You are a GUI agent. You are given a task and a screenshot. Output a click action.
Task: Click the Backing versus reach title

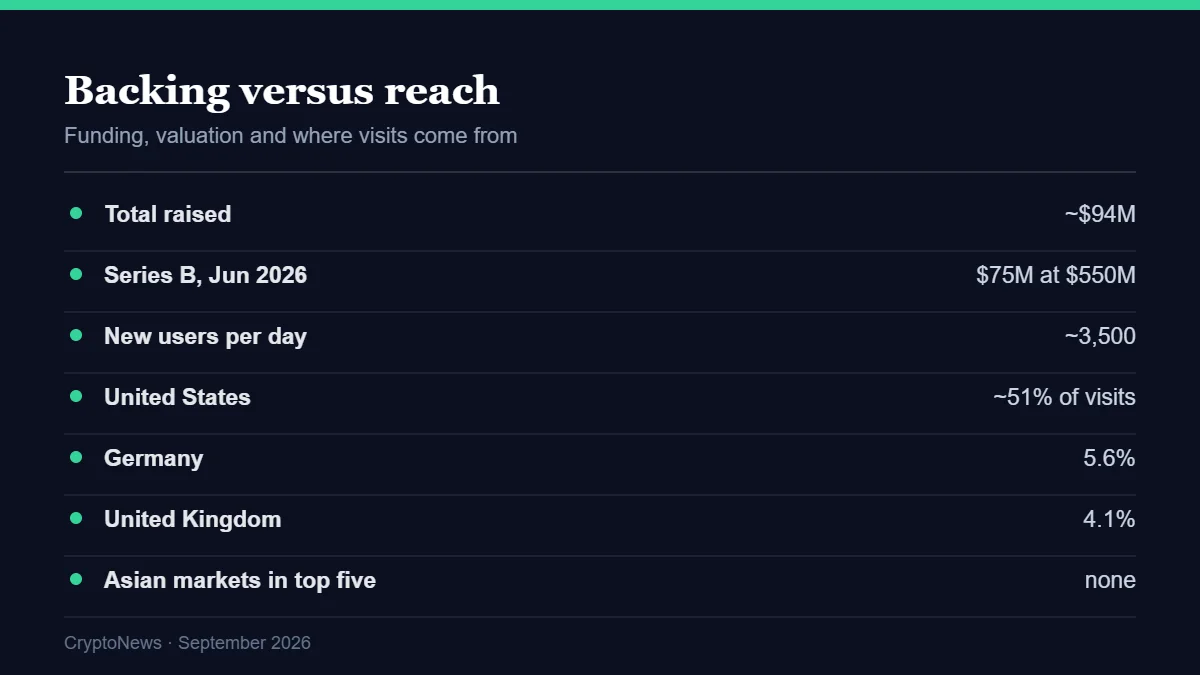point(282,90)
